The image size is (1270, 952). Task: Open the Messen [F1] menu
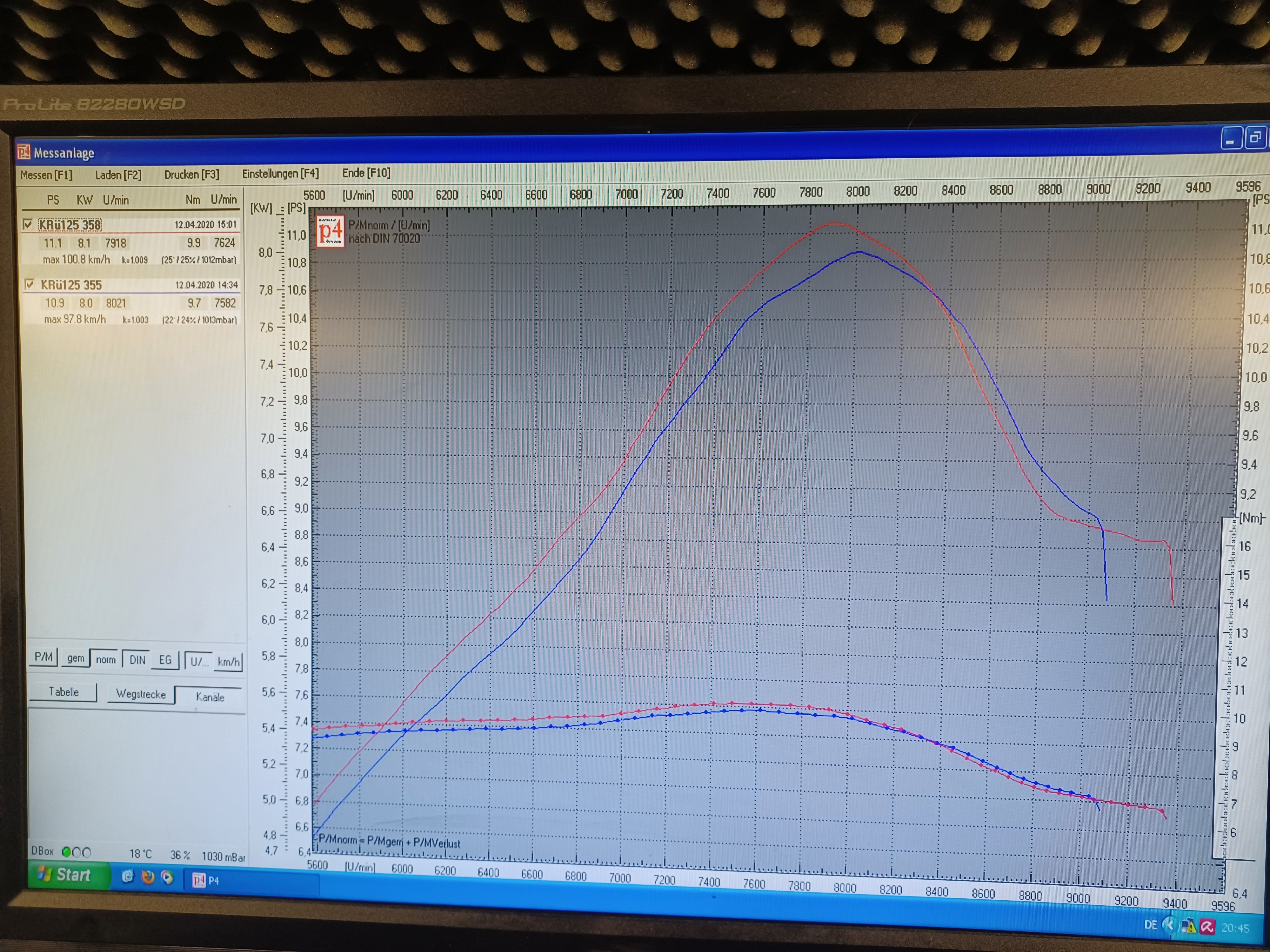pyautogui.click(x=46, y=175)
